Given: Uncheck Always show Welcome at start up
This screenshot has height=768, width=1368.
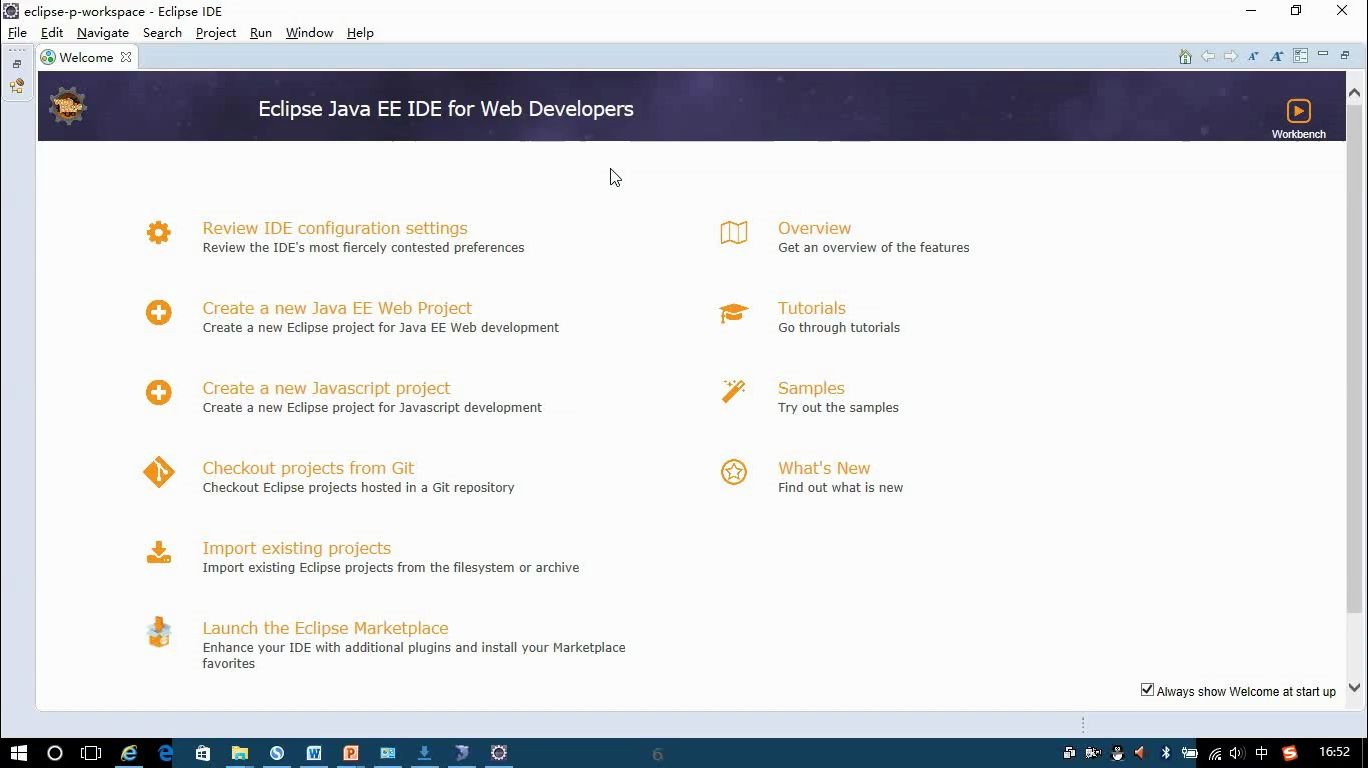Looking at the screenshot, I should pyautogui.click(x=1147, y=690).
